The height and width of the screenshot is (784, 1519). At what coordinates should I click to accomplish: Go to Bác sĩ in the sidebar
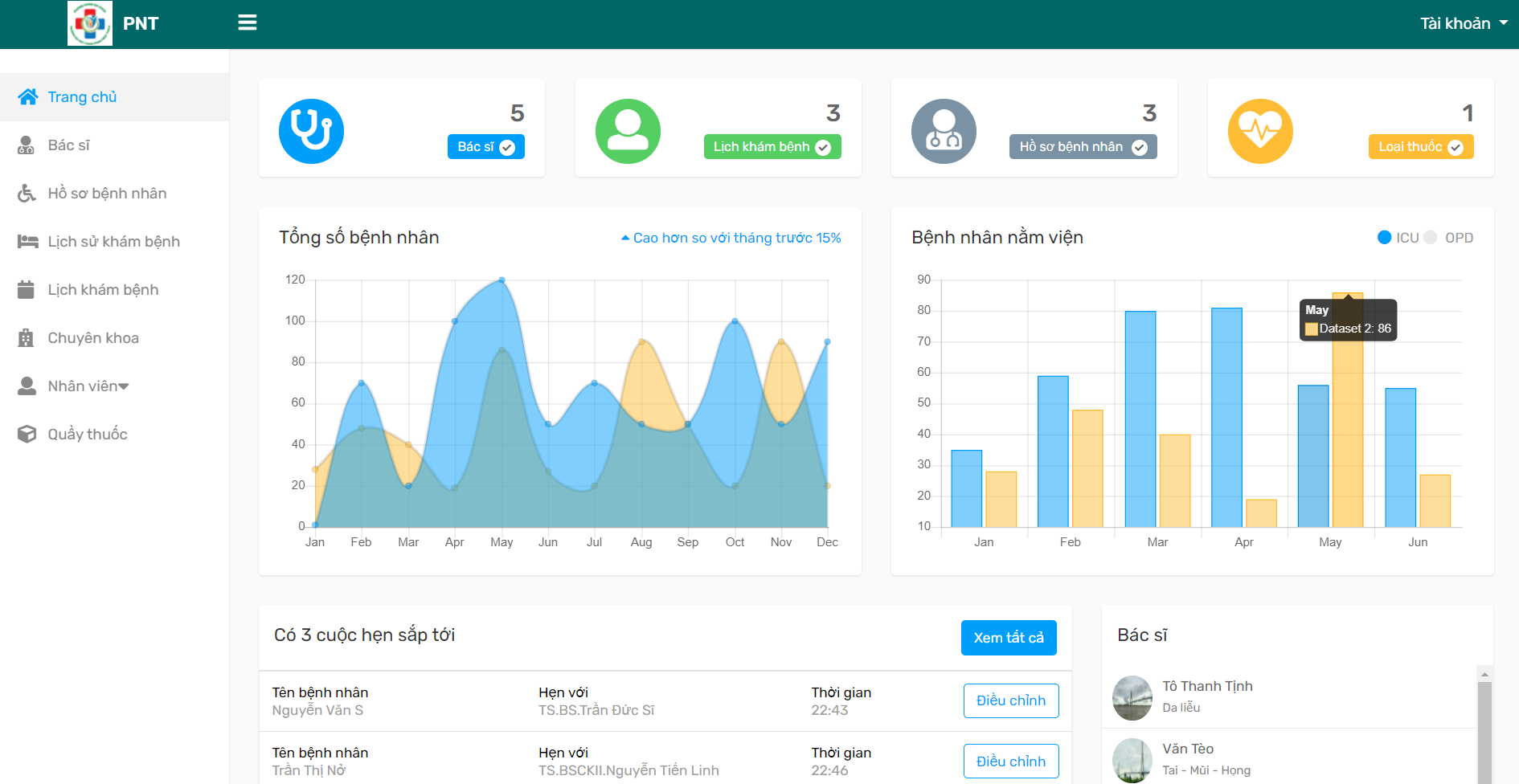[x=115, y=145]
